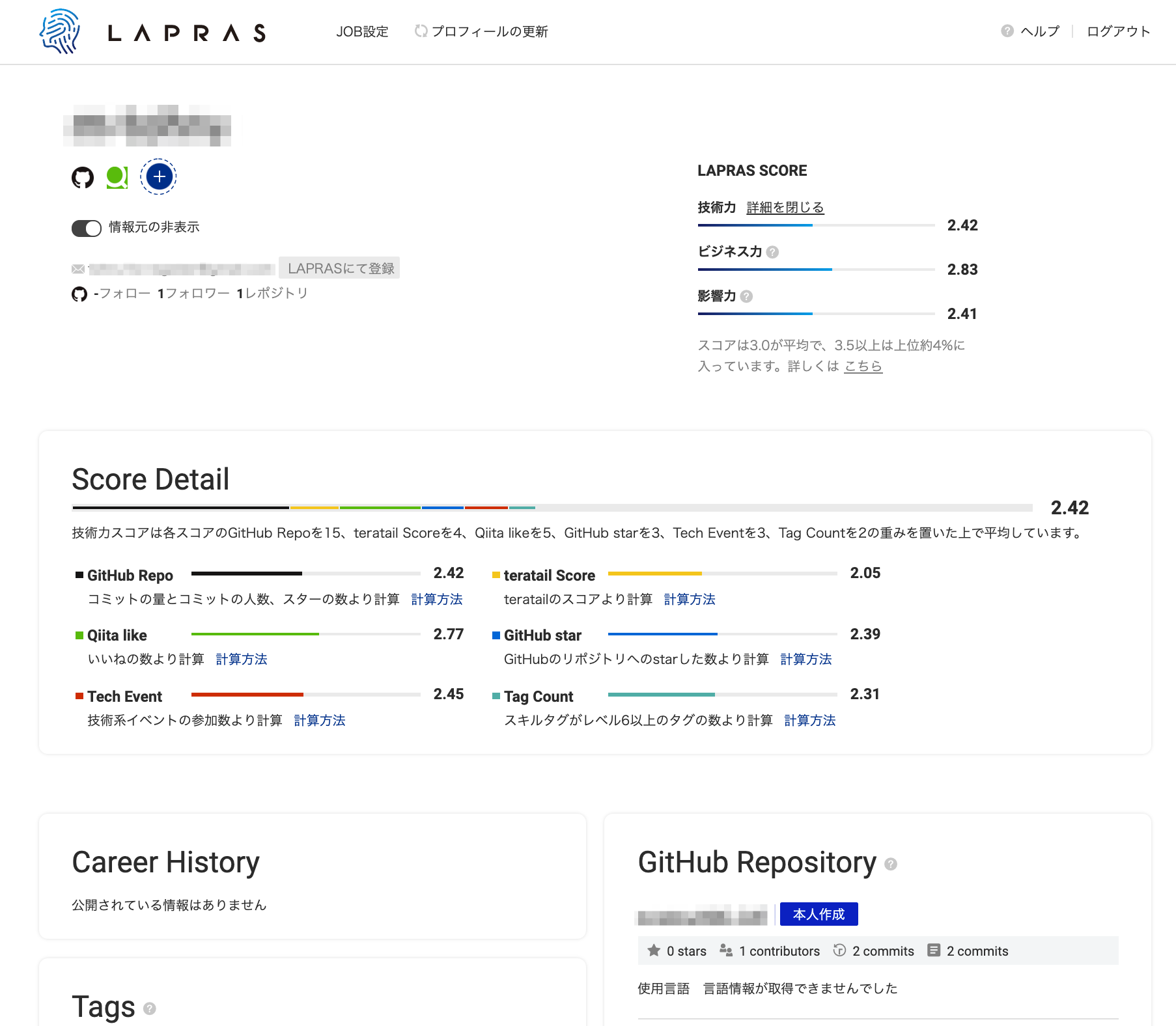The width and height of the screenshot is (1176, 1026).
Task: Click the 影響力 score progress bar
Action: 817,314
